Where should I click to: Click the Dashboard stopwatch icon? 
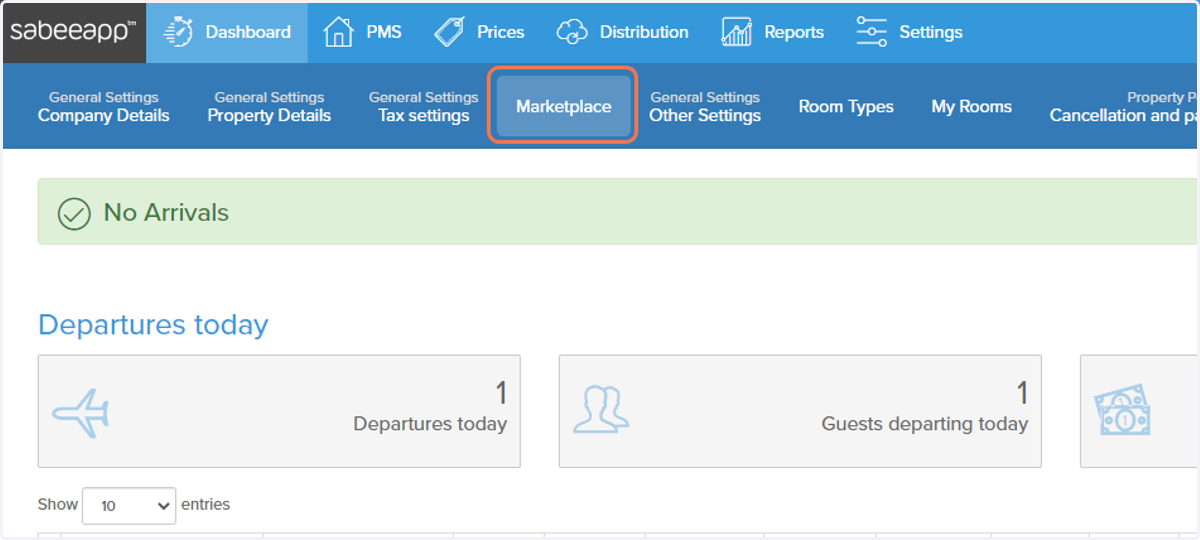coord(178,32)
